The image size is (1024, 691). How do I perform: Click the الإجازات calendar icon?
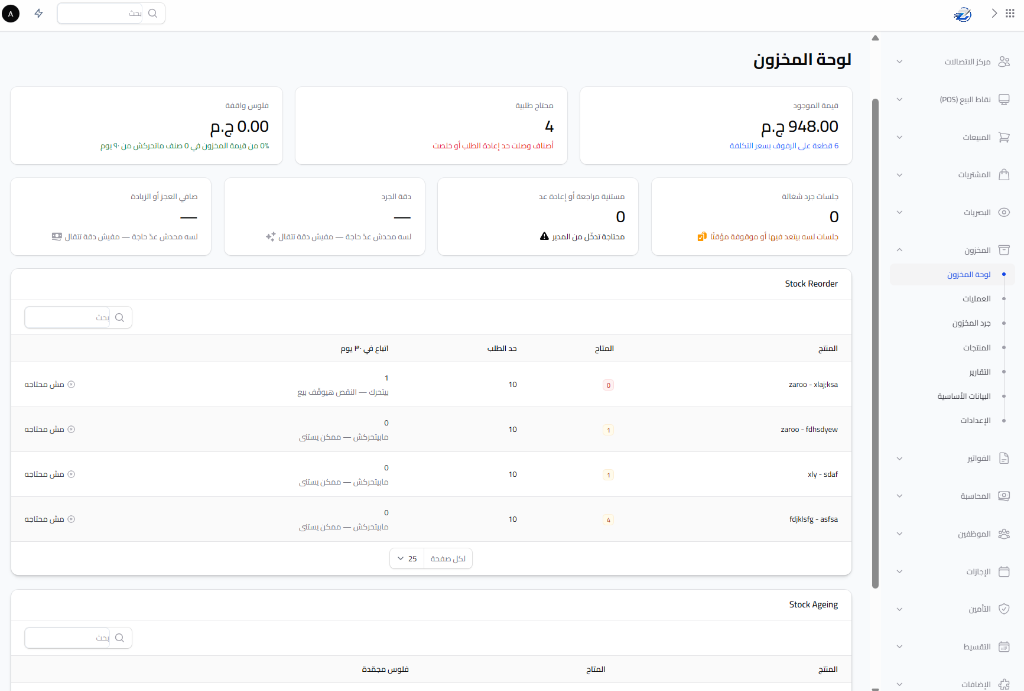coord(1004,571)
